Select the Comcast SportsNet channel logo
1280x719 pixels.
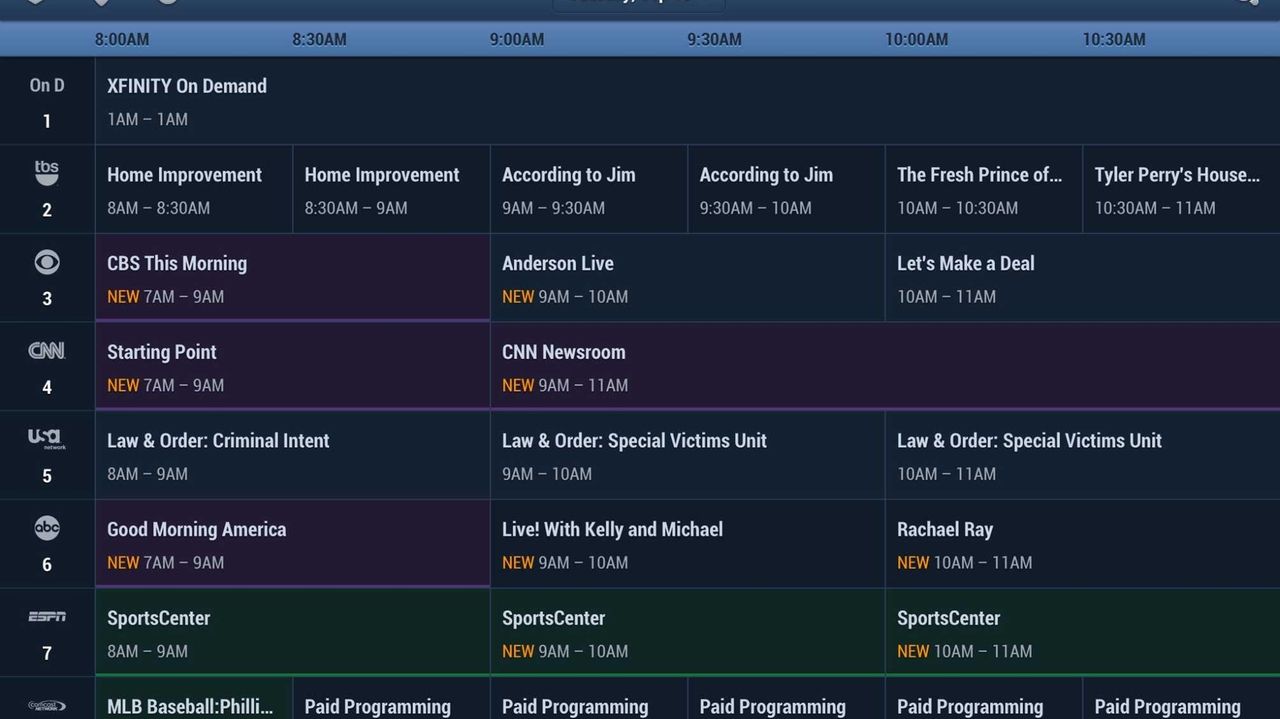[x=45, y=704]
